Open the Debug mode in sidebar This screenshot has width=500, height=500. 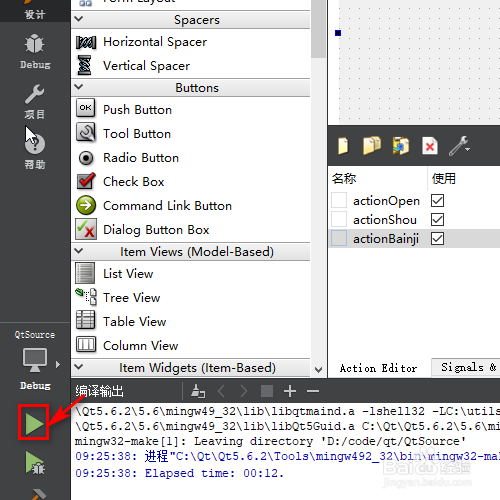(x=35, y=51)
